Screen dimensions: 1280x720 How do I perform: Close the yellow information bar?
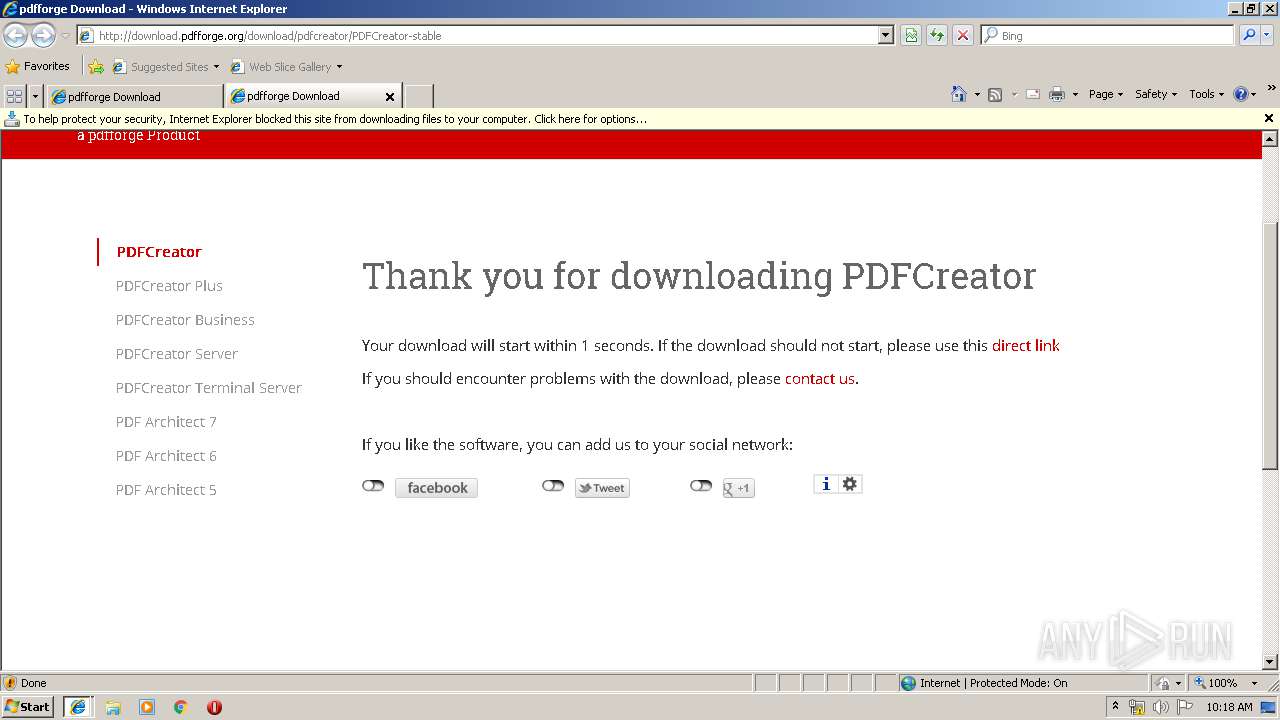point(1269,118)
